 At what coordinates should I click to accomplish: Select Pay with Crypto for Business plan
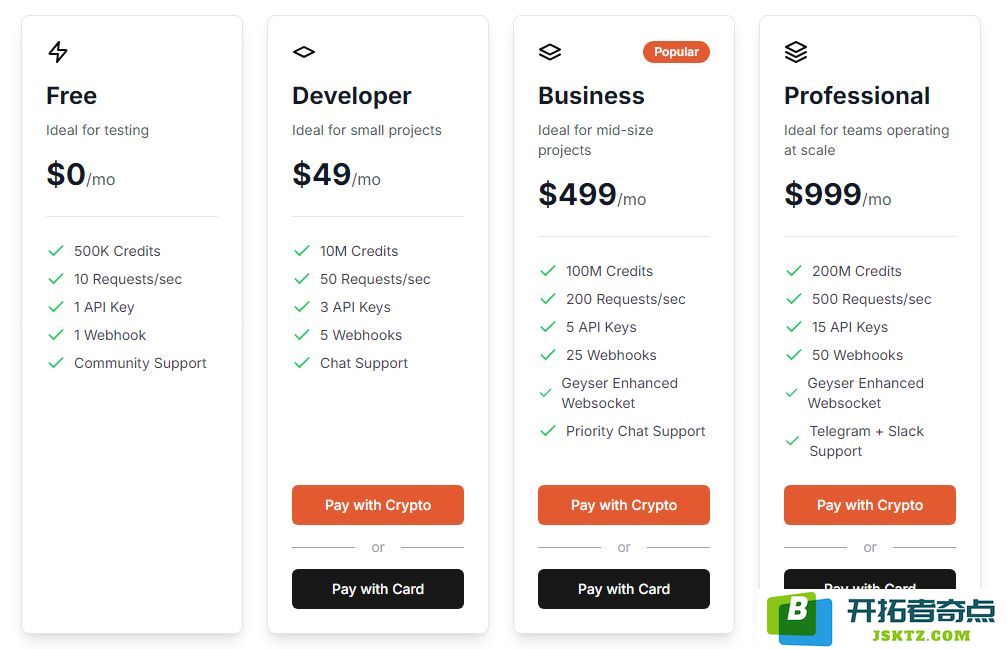pos(624,505)
